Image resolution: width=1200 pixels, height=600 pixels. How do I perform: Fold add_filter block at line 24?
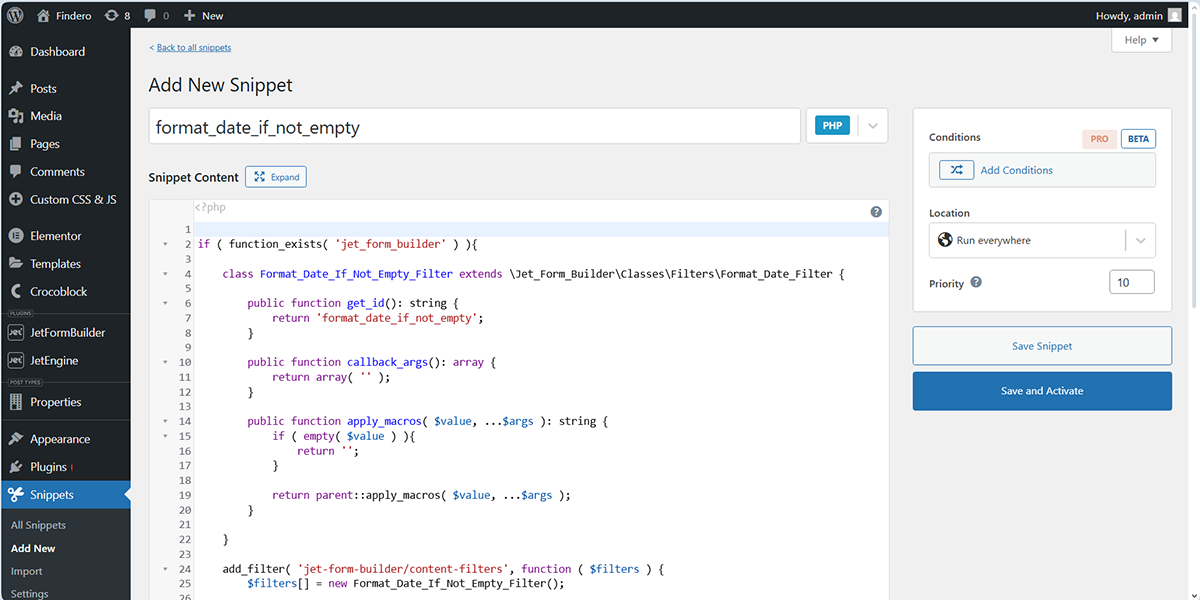click(x=165, y=569)
